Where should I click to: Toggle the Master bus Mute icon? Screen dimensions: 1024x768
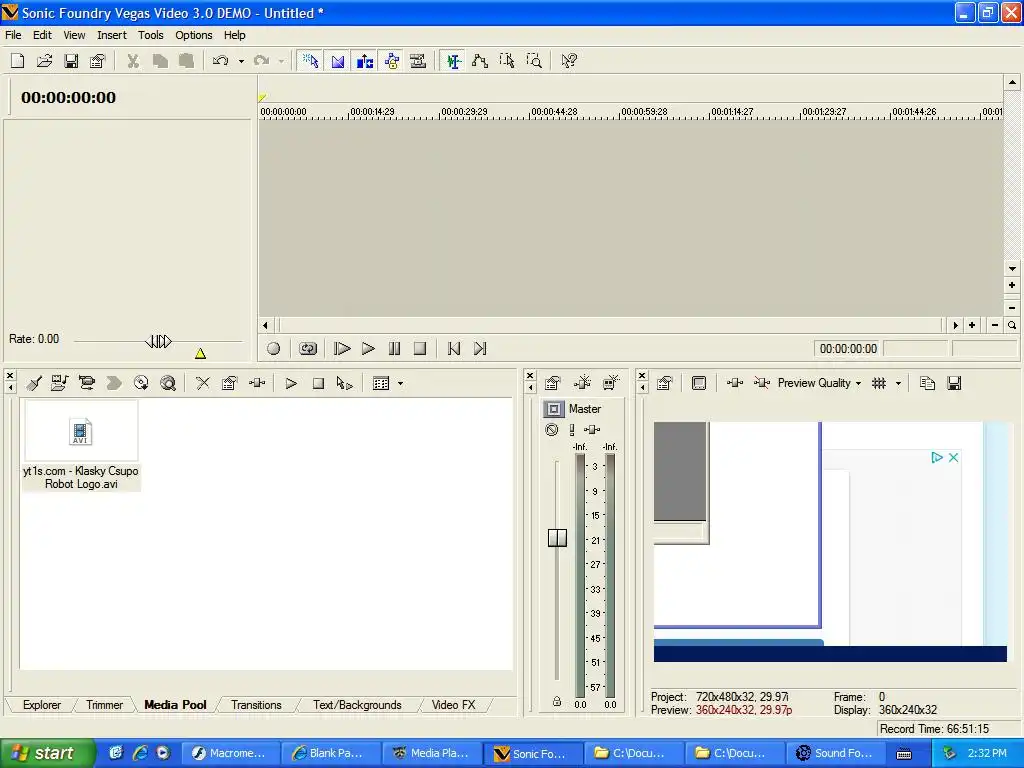click(552, 430)
